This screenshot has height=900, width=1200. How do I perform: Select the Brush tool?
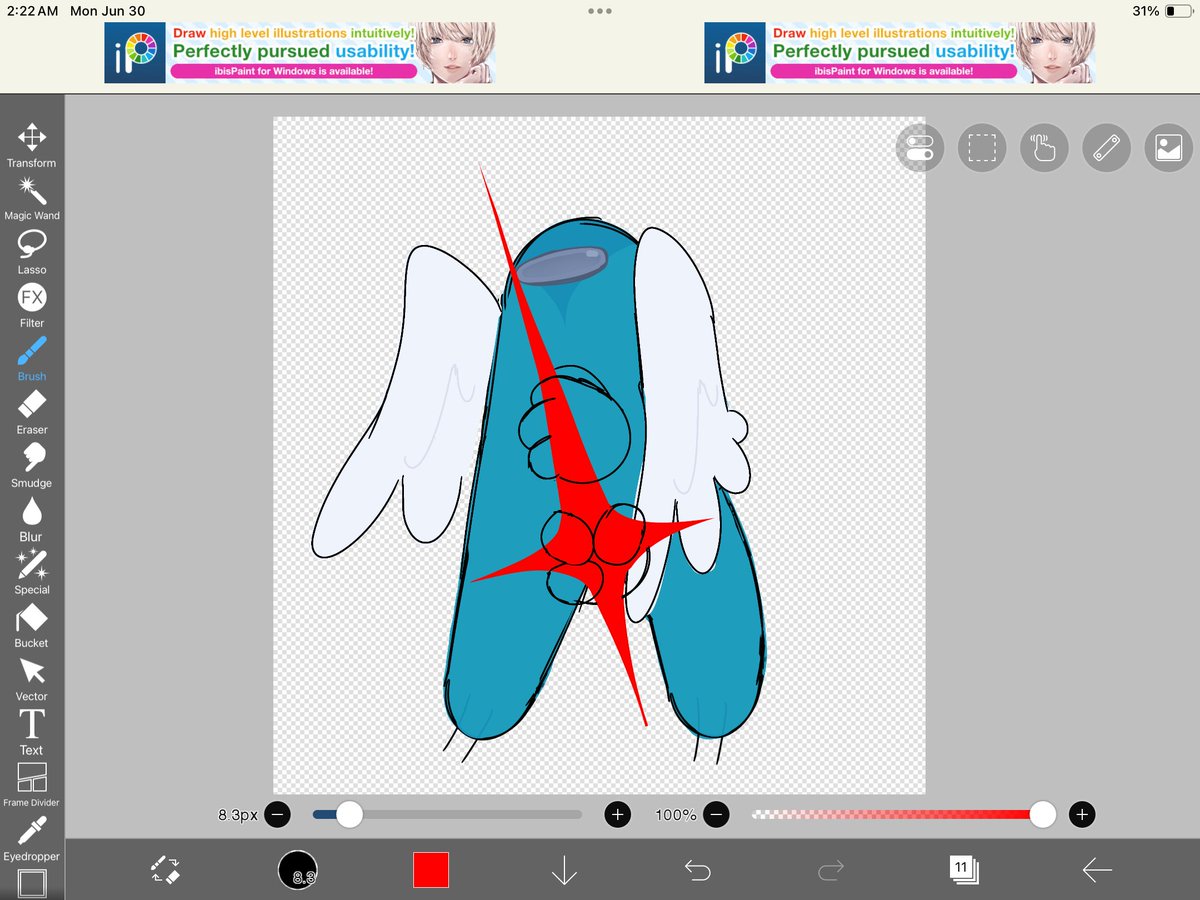pos(32,359)
